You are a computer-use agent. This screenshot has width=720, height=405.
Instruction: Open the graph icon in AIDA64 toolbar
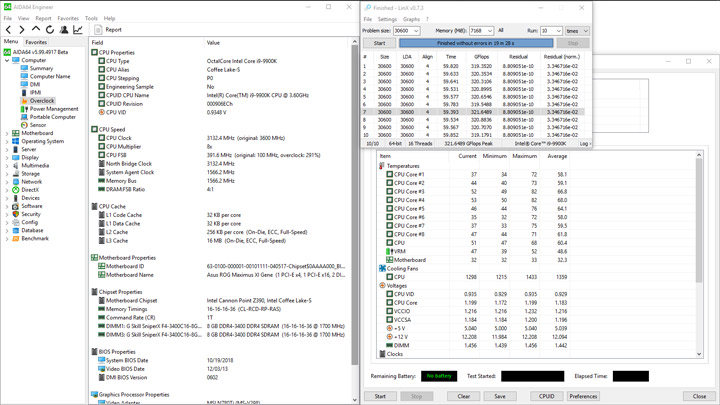tap(78, 29)
